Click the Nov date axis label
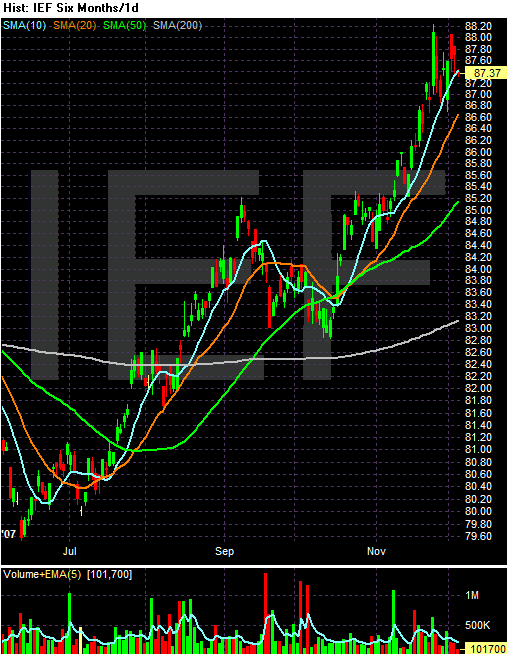Image resolution: width=508 pixels, height=657 pixels. (376, 551)
